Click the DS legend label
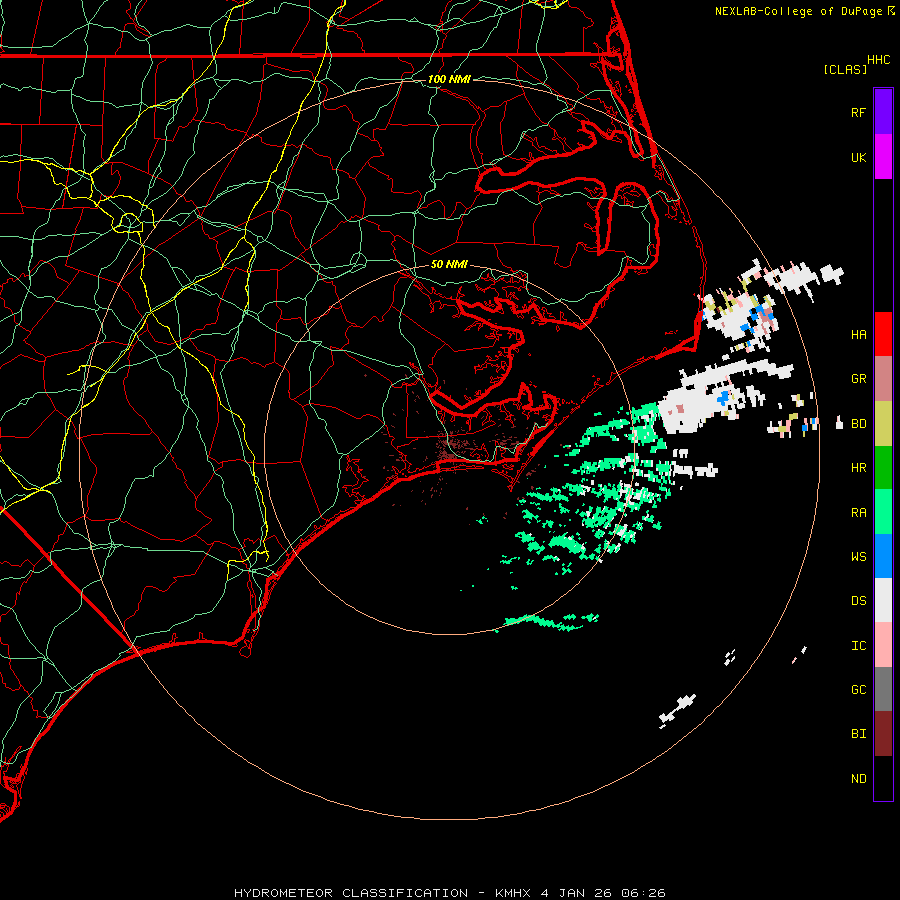 click(x=858, y=600)
